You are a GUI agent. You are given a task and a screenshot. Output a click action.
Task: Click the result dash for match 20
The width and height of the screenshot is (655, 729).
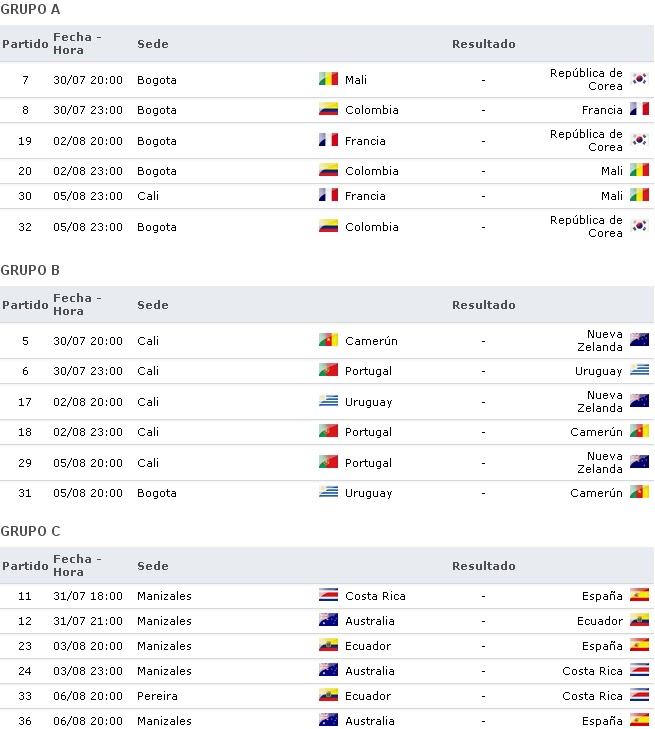483,171
